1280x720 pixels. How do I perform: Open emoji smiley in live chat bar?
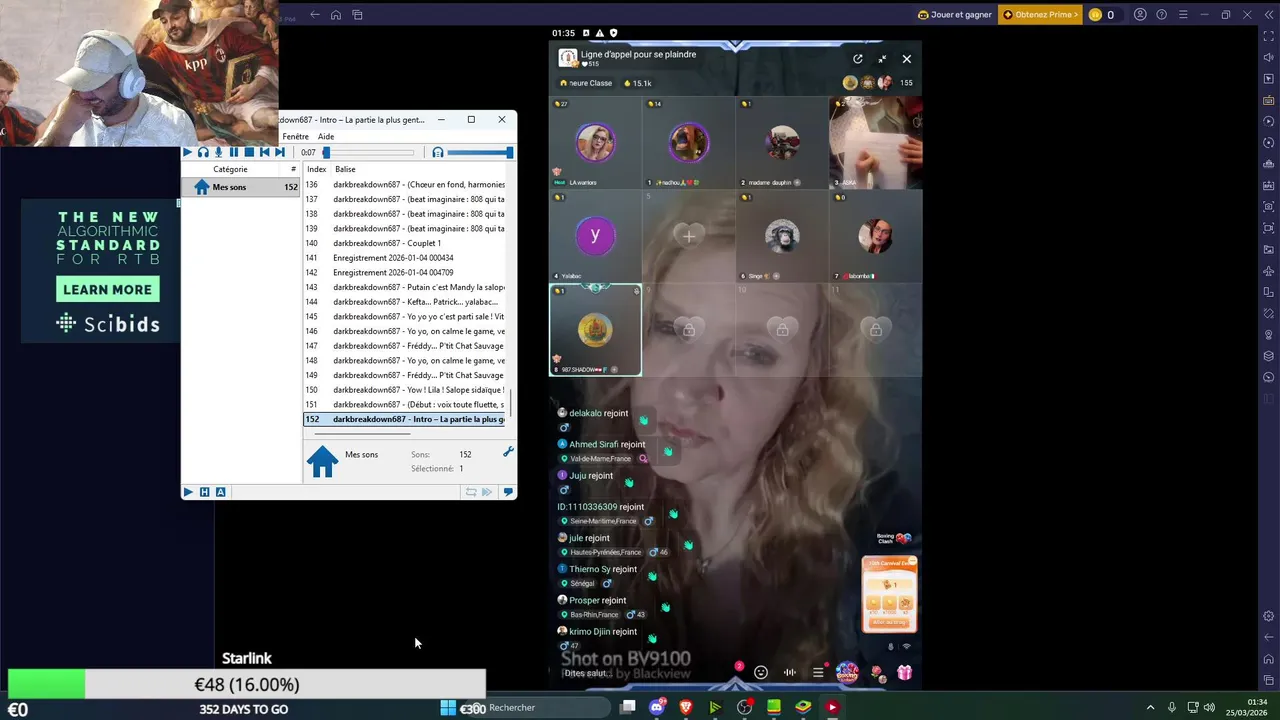pos(761,672)
